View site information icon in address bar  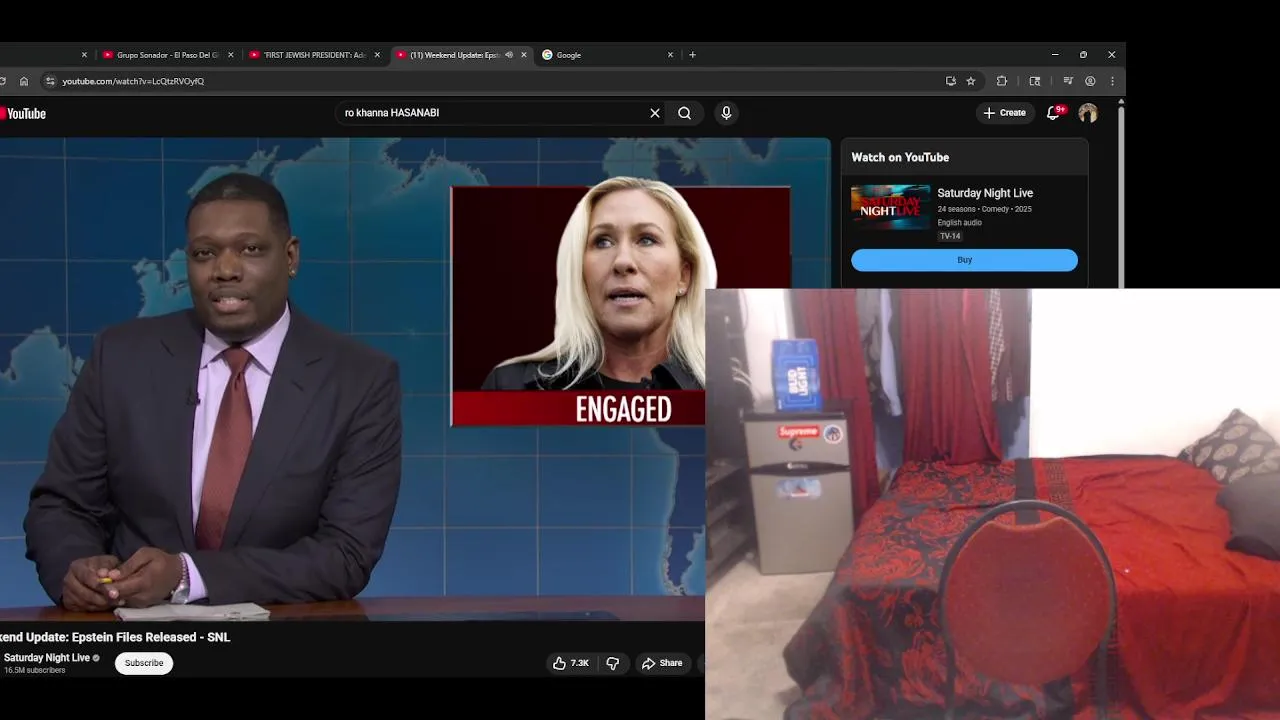click(x=50, y=81)
